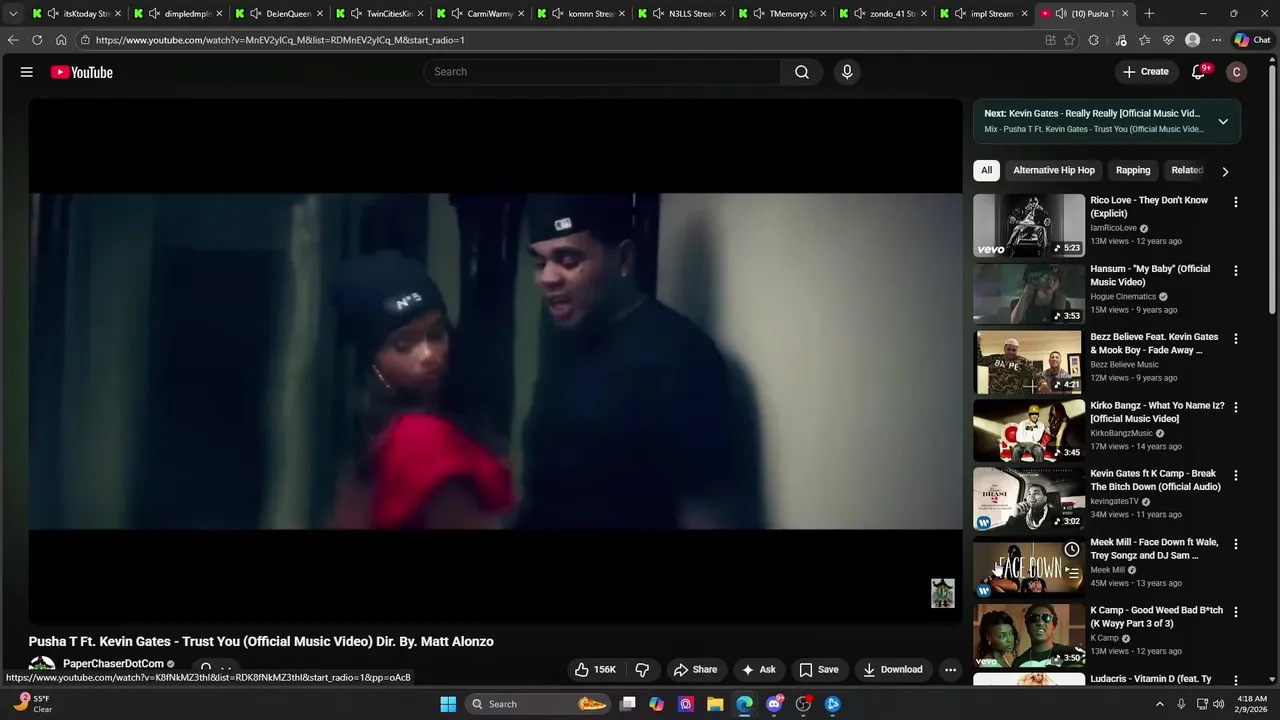Click the browser address bar URL
This screenshot has height=720, width=1280.
coord(280,40)
